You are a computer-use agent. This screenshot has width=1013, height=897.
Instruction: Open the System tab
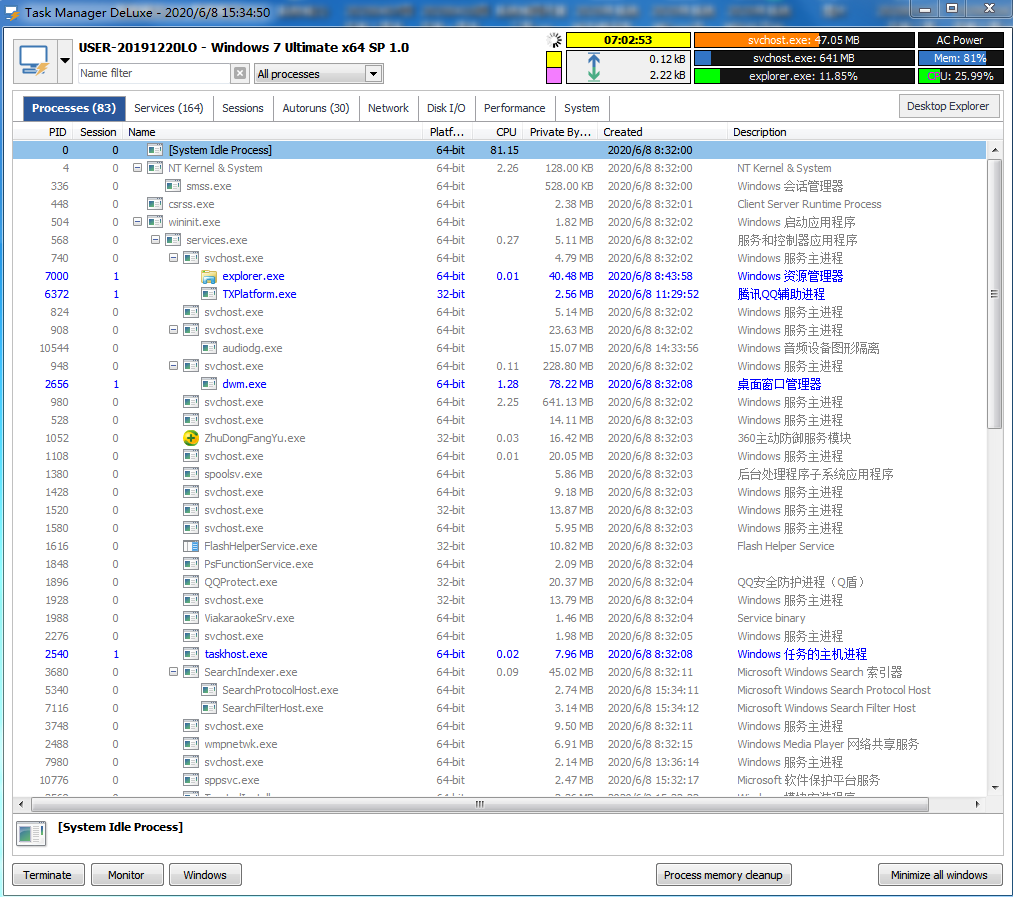pyautogui.click(x=581, y=108)
